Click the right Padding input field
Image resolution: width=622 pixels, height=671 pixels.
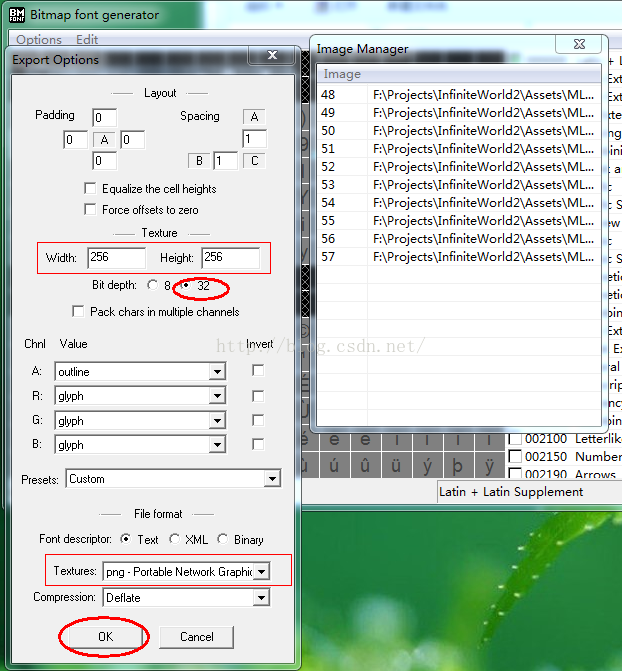[x=133, y=140]
